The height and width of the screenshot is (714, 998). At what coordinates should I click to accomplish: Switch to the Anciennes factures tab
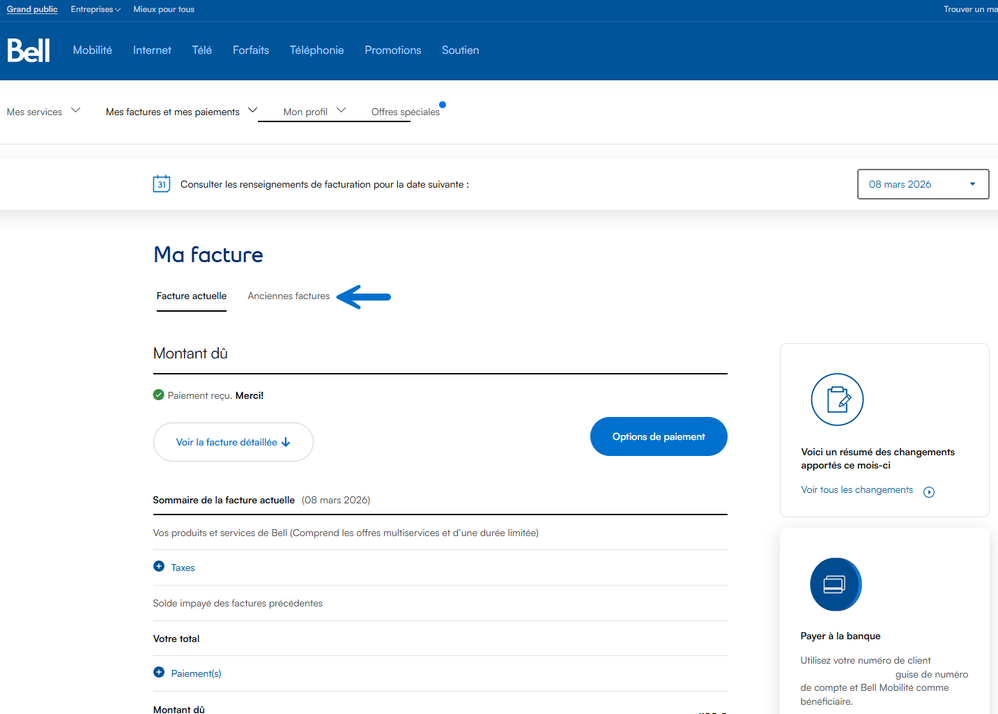pos(288,296)
